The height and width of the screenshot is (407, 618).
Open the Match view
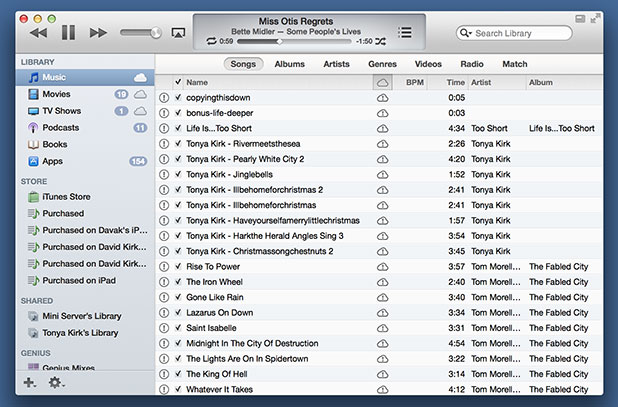[x=514, y=64]
